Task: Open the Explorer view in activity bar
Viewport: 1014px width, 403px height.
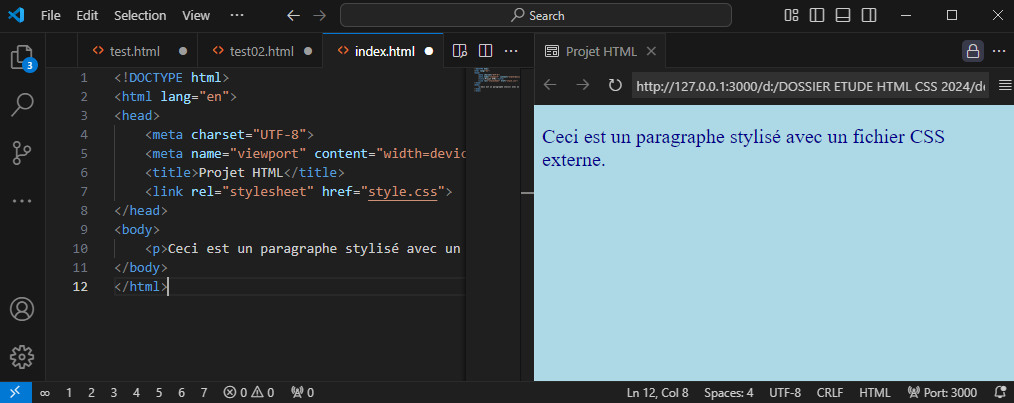Action: click(22, 56)
